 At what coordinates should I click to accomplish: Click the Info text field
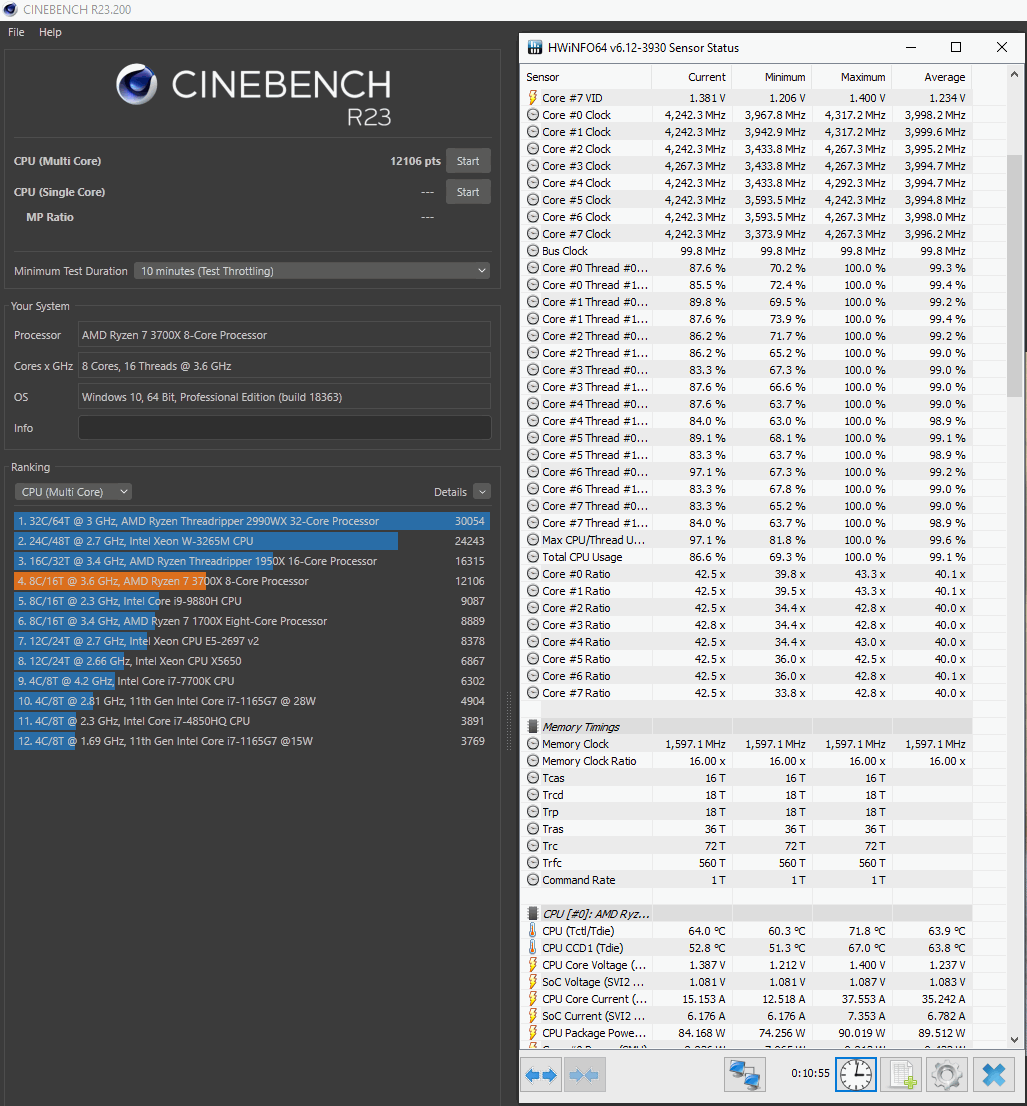pos(284,428)
